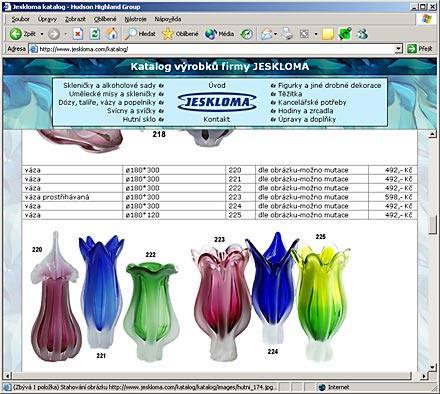Image resolution: width=440 pixels, height=394 pixels.
Task: Go to Úvod page link
Action: coord(217,85)
